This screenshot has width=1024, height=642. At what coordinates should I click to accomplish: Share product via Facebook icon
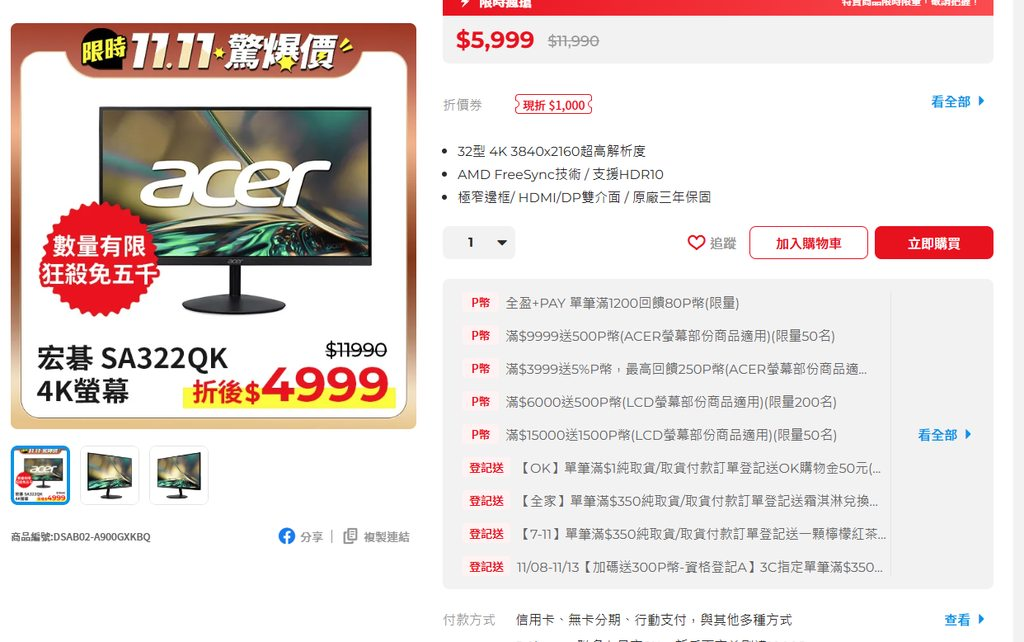pos(287,536)
